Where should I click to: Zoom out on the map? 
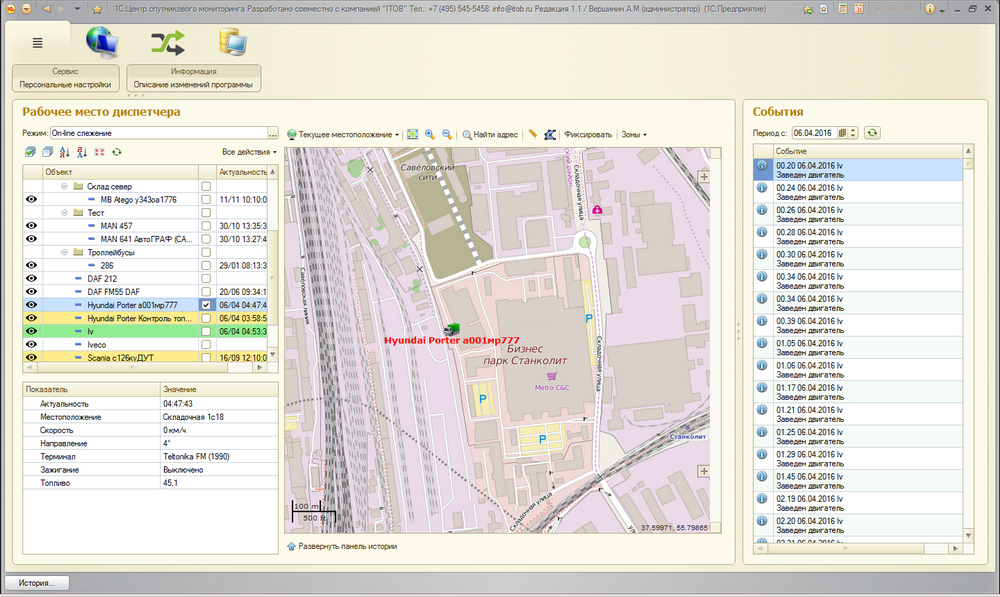(x=447, y=134)
